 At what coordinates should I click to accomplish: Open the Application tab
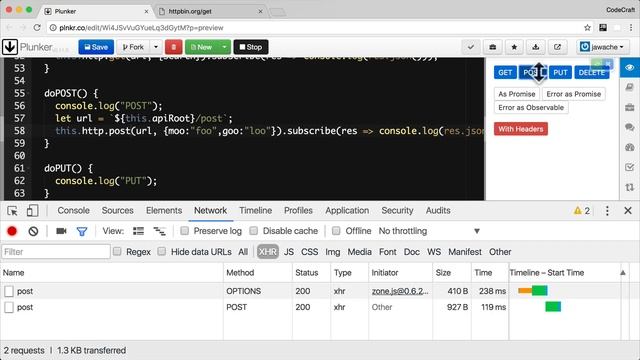347,211
